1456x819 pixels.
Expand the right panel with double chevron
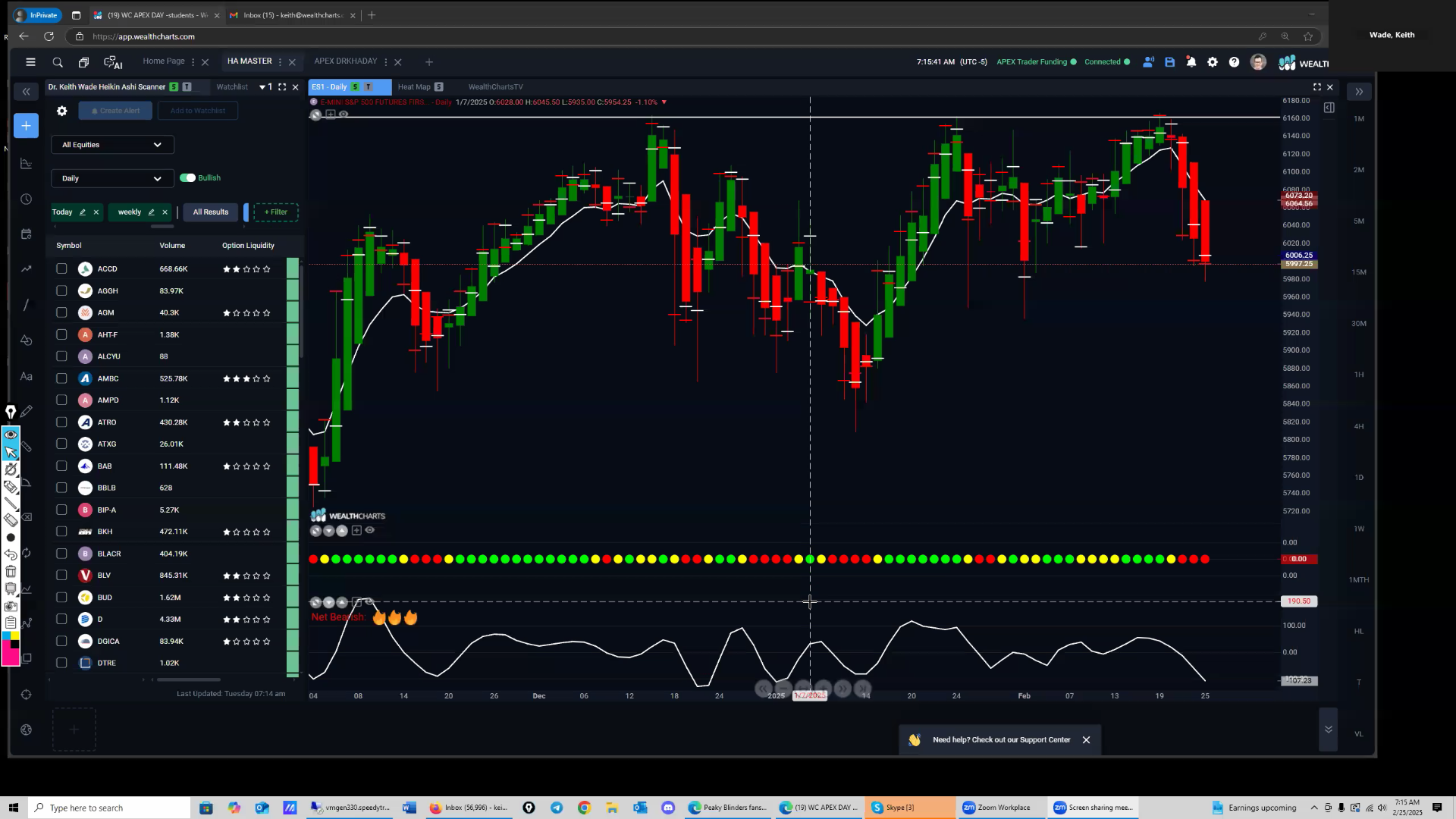click(x=1359, y=92)
